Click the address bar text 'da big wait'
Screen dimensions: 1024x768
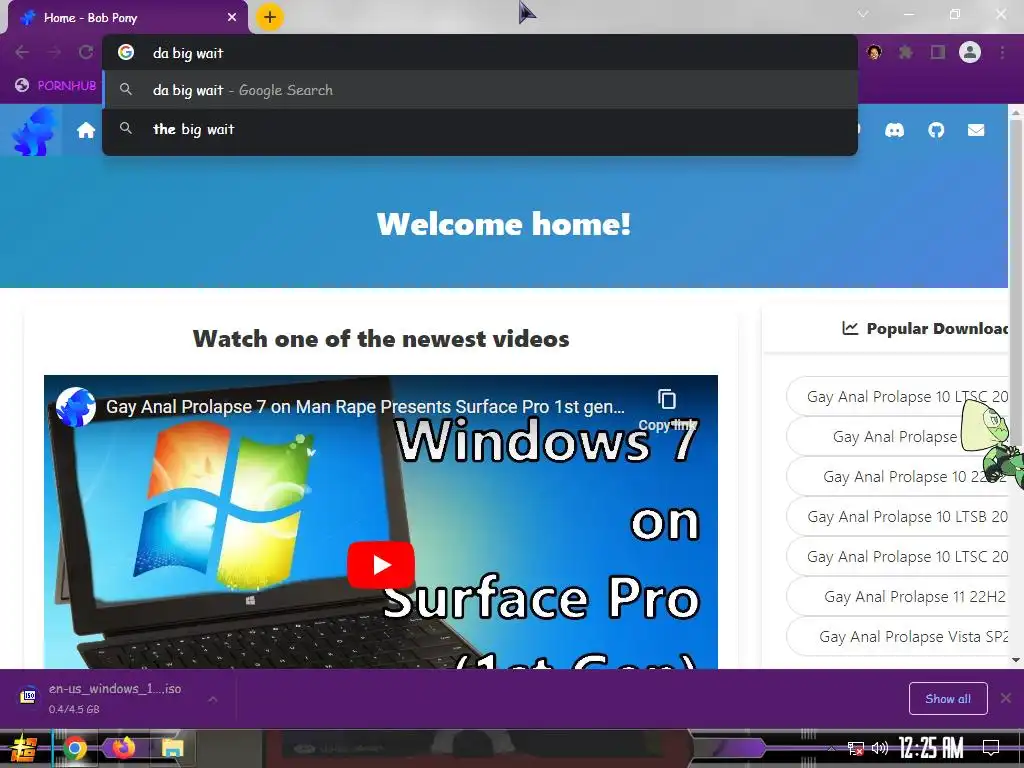tap(188, 53)
